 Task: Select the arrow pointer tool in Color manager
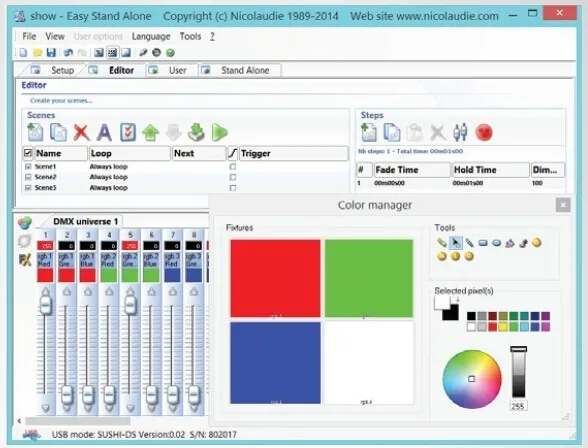pos(455,243)
